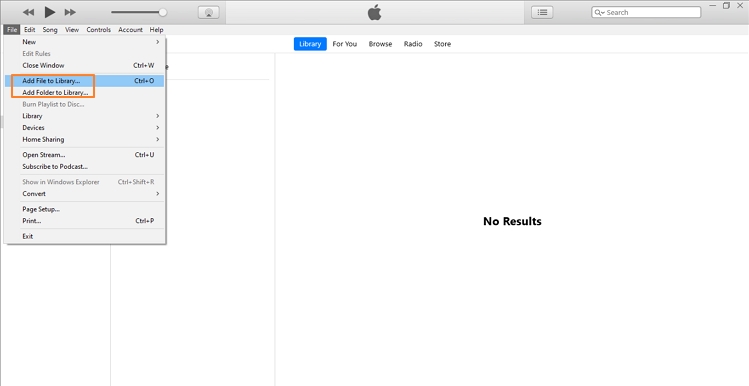The width and height of the screenshot is (749, 386).
Task: Skip forward with the Next track button
Action: coord(70,12)
